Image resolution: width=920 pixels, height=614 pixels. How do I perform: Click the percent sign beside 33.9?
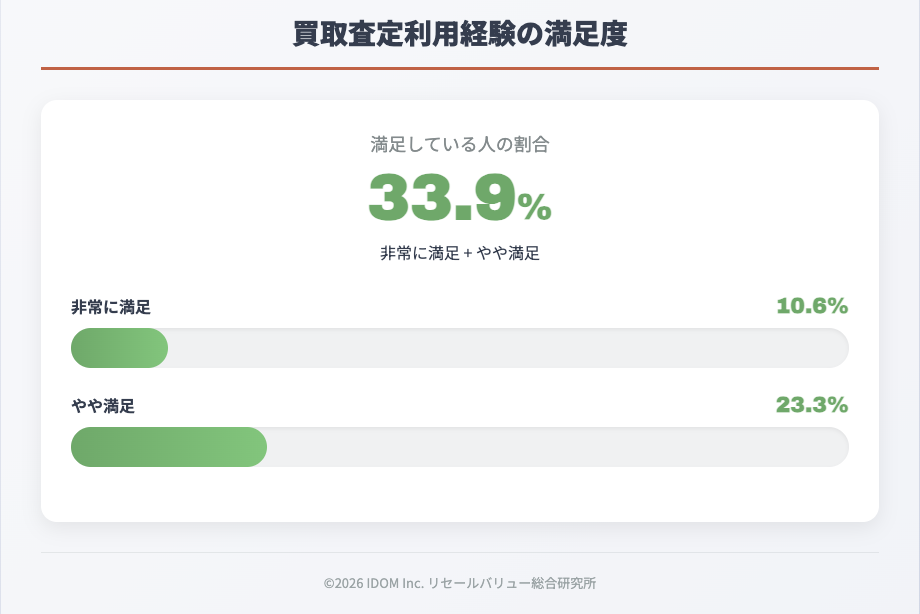point(535,206)
